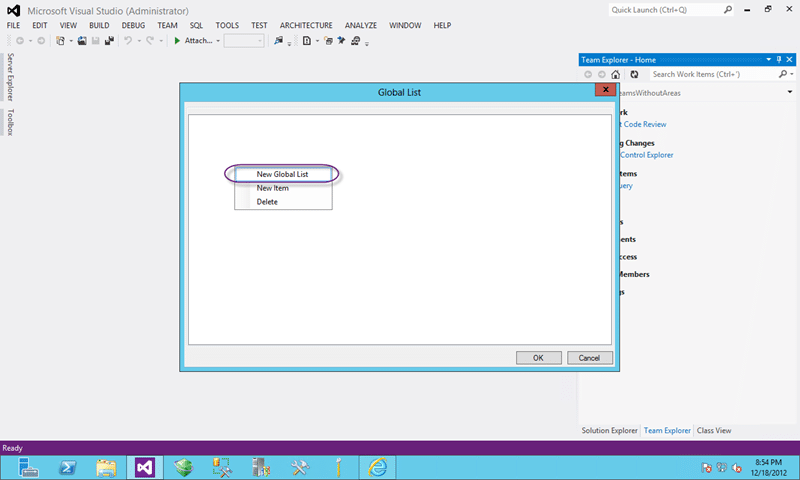Open Team Explorer search options dropdown
Viewport: 800px width, 480px height.
click(x=792, y=74)
